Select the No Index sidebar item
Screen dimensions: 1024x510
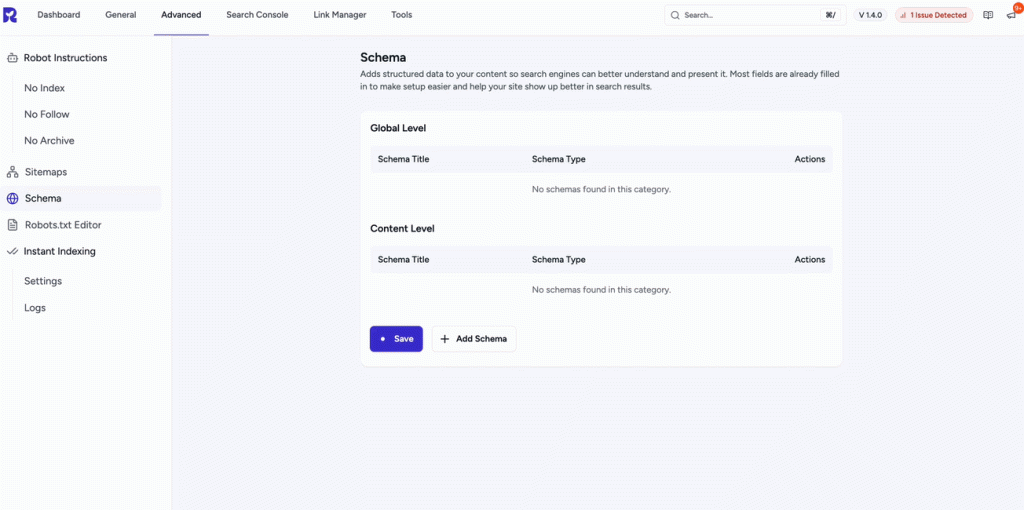tap(44, 88)
